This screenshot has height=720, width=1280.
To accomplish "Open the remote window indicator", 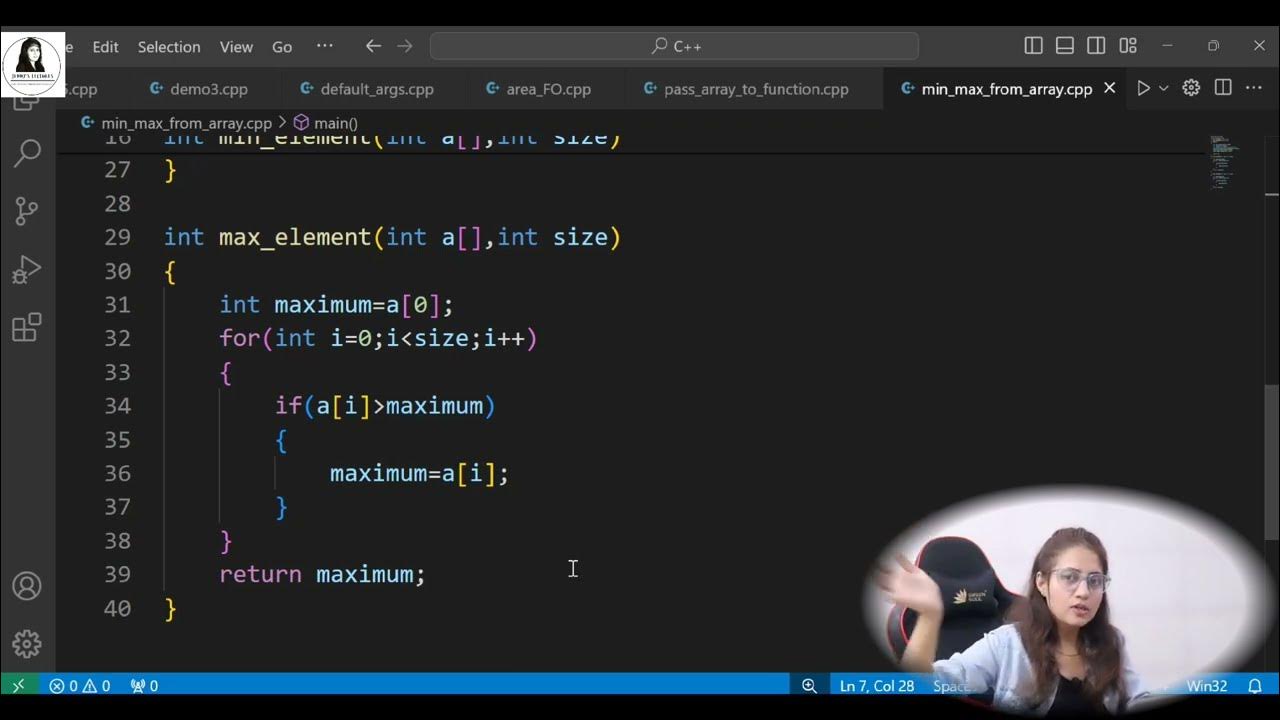I will 18,685.
